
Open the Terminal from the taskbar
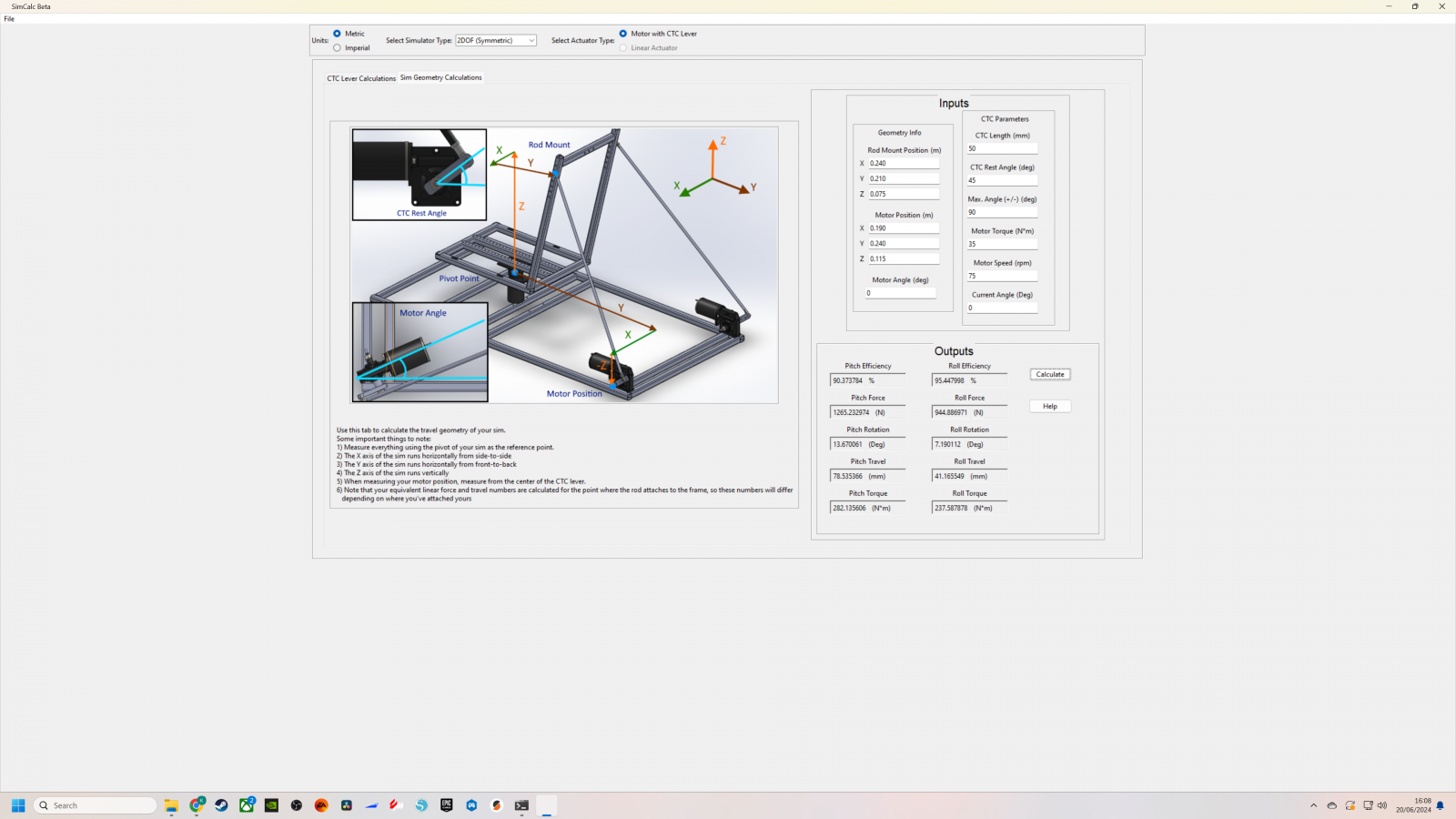pyautogui.click(x=521, y=805)
